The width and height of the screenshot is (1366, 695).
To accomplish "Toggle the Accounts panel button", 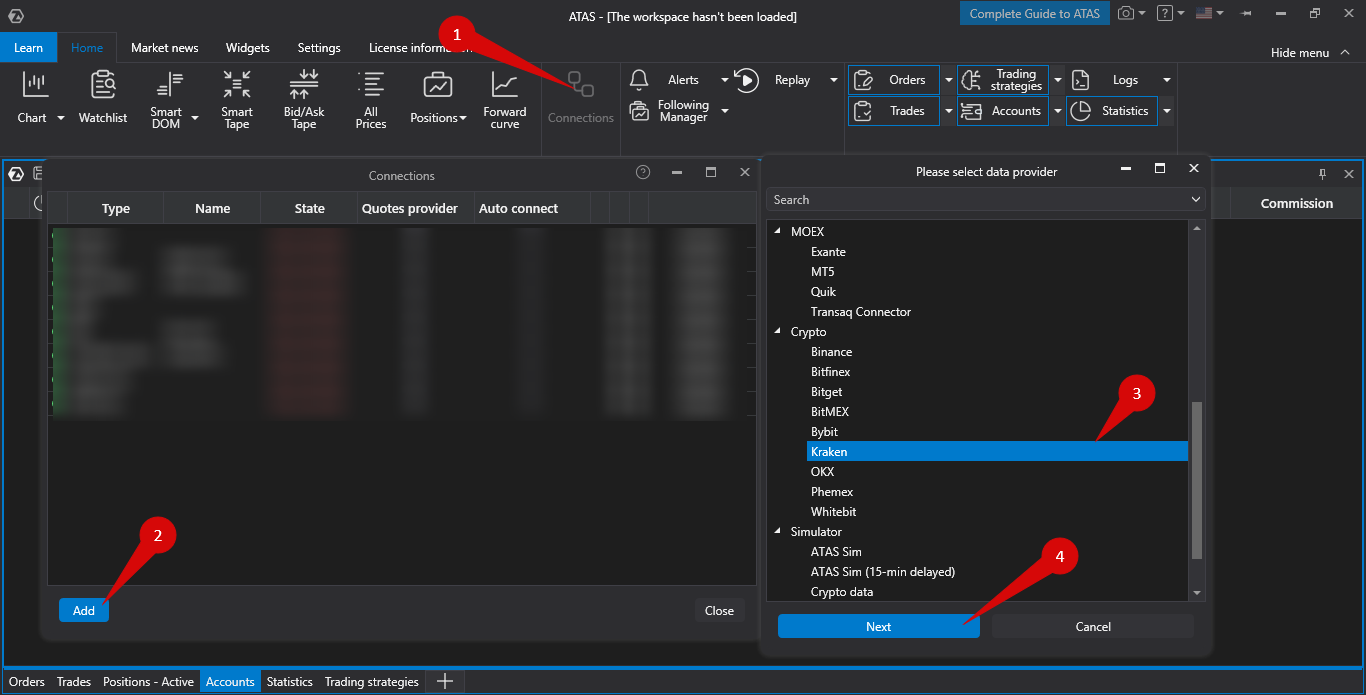I will [x=1003, y=111].
